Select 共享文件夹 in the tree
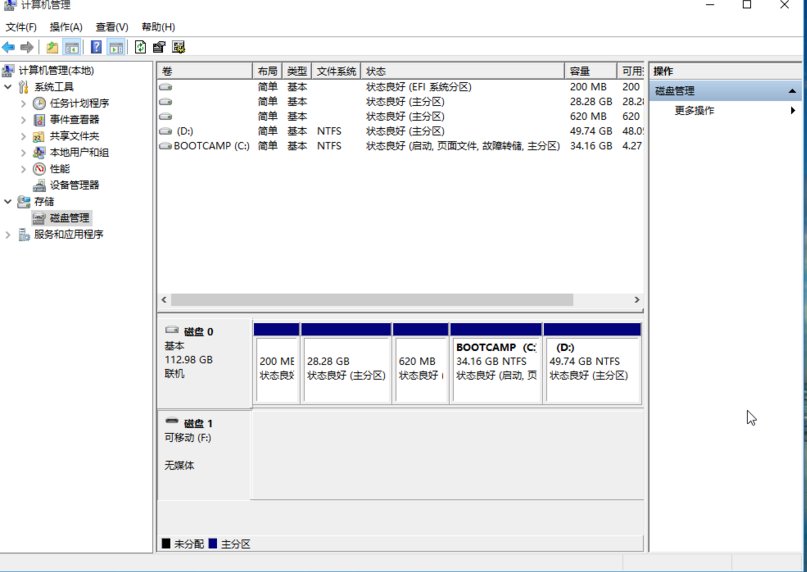 pos(75,136)
